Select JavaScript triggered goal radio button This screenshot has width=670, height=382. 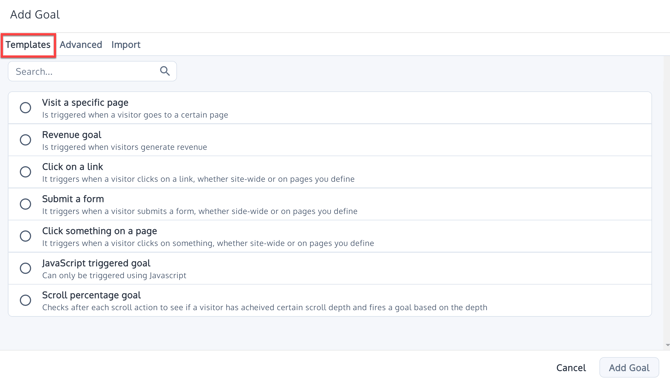26,268
